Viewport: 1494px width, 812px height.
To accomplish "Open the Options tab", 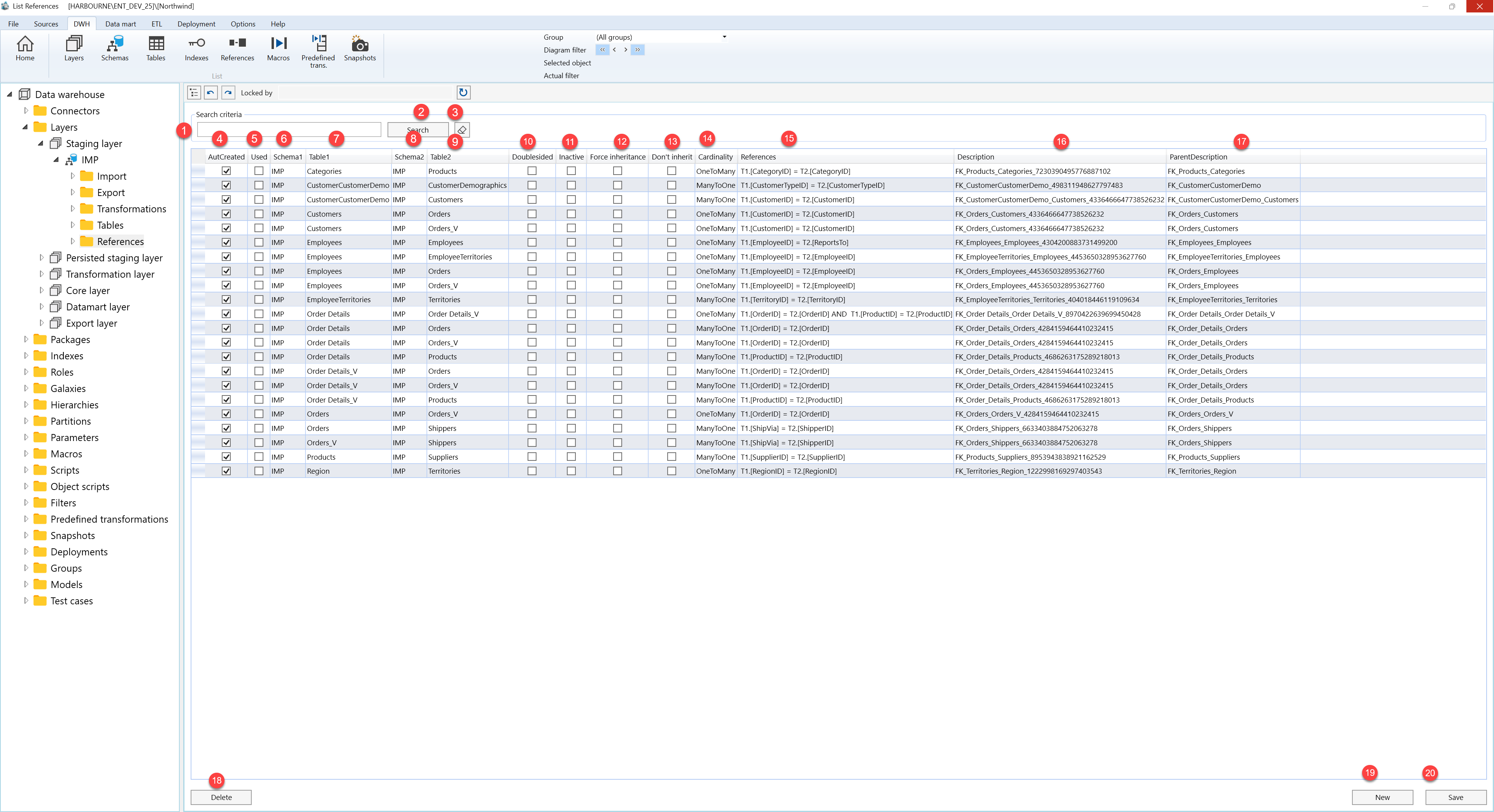I will (x=243, y=24).
